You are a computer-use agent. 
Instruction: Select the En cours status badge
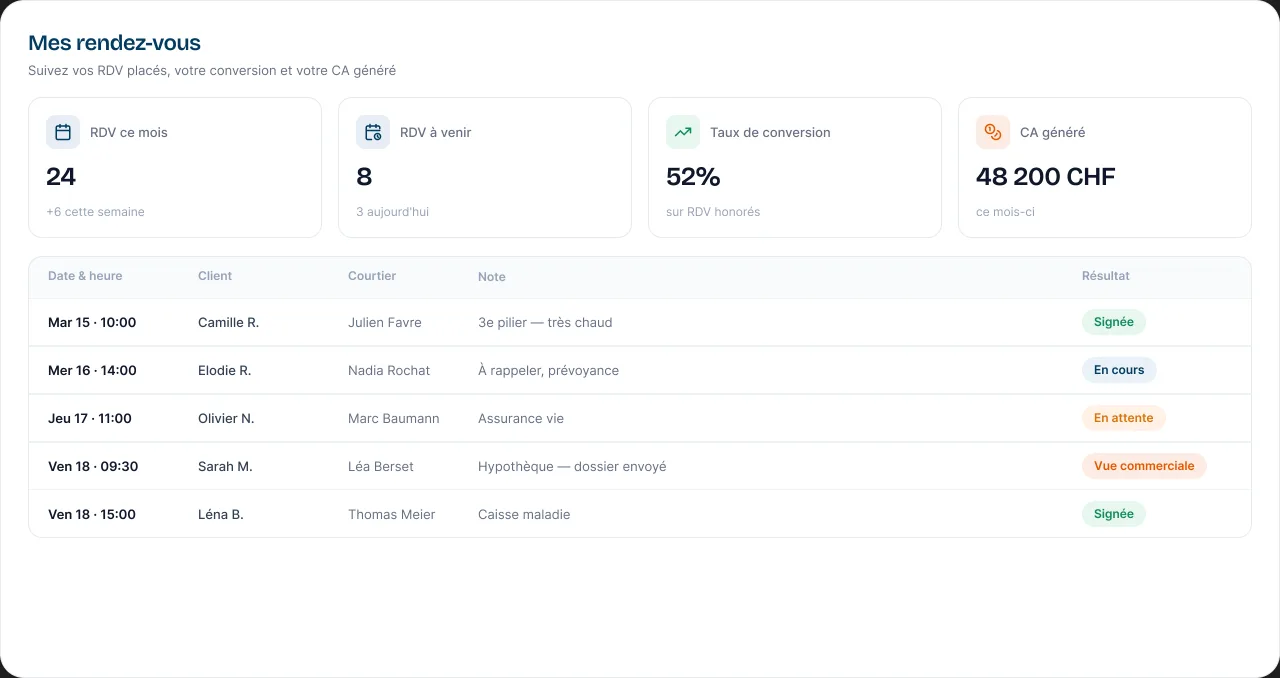tap(1119, 370)
